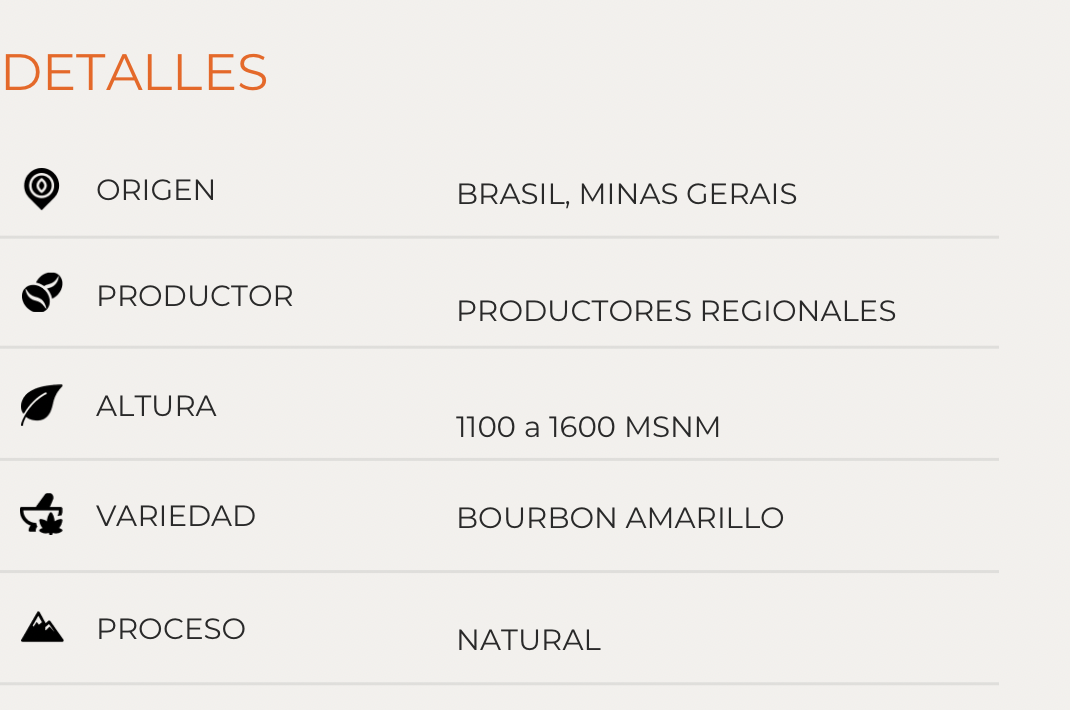
Task: Click the orange DETALLES heading
Action: pyautogui.click(x=135, y=73)
